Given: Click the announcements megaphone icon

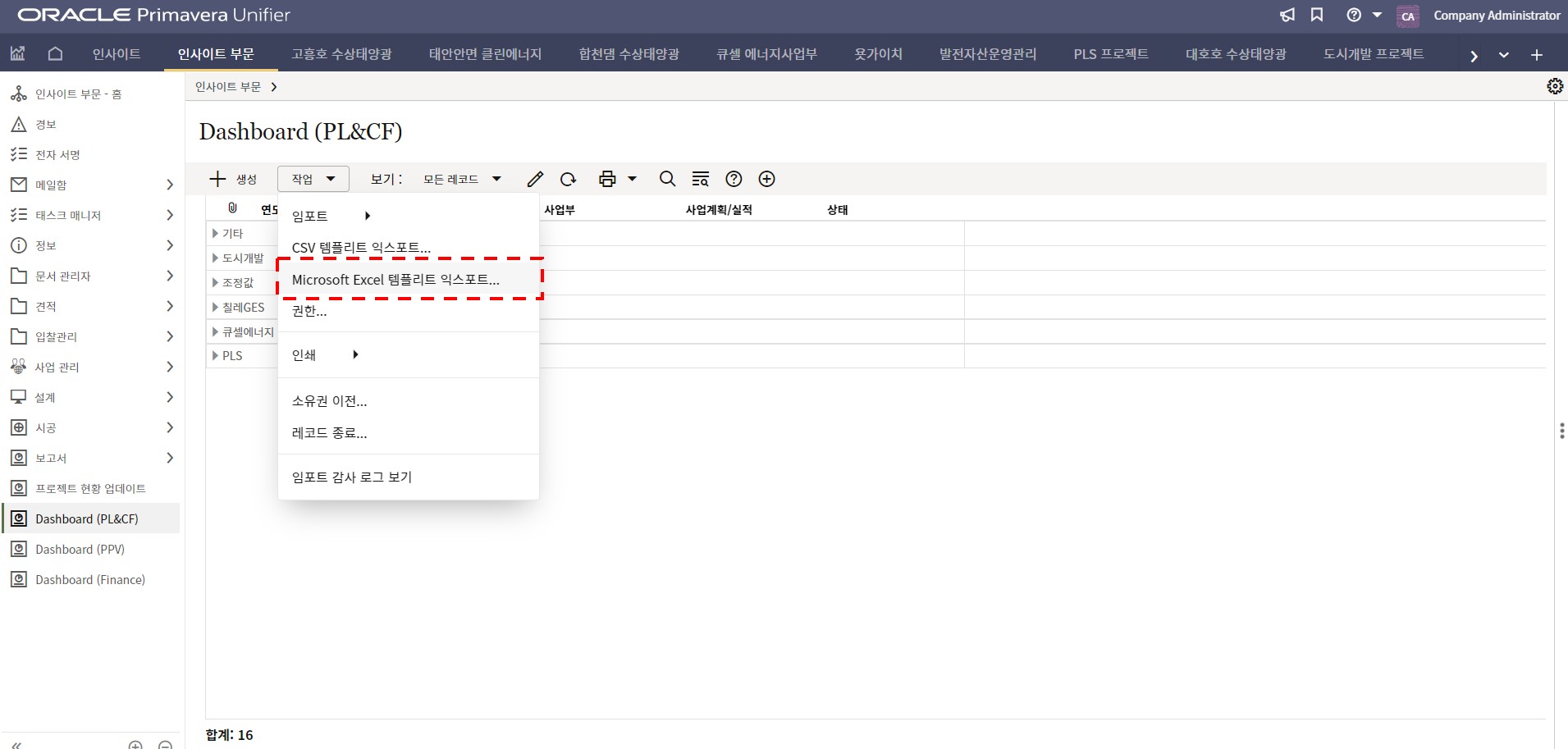Looking at the screenshot, I should coord(1287,15).
